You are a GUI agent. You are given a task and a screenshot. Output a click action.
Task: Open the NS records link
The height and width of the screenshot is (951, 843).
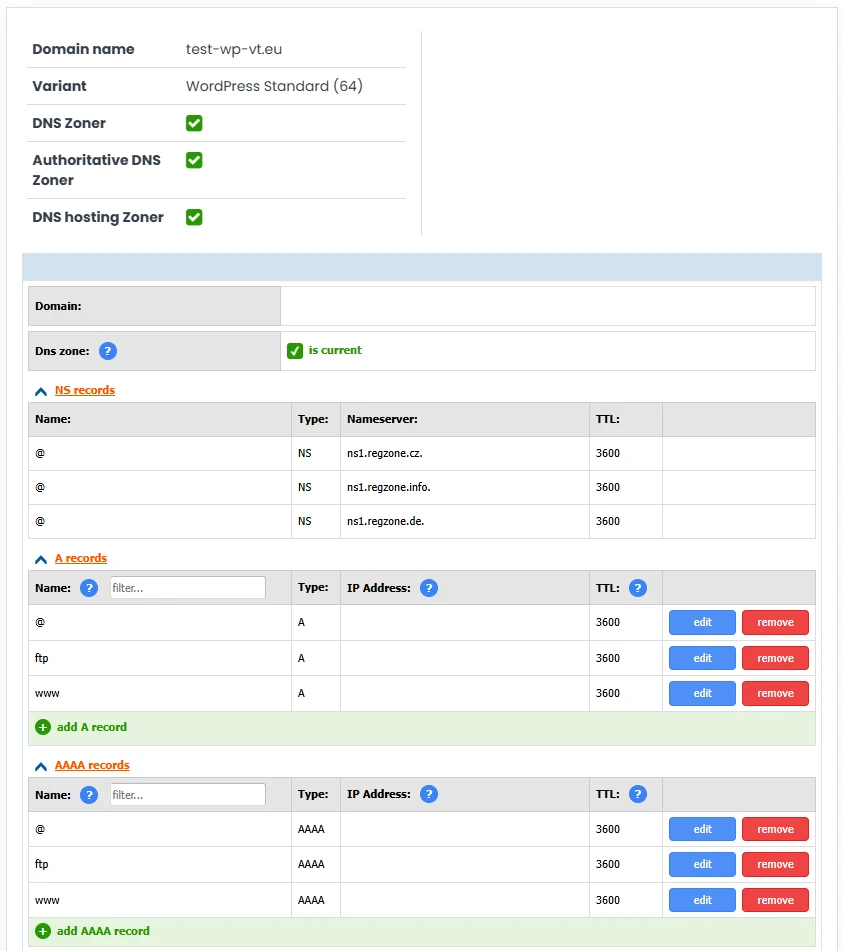coord(85,390)
